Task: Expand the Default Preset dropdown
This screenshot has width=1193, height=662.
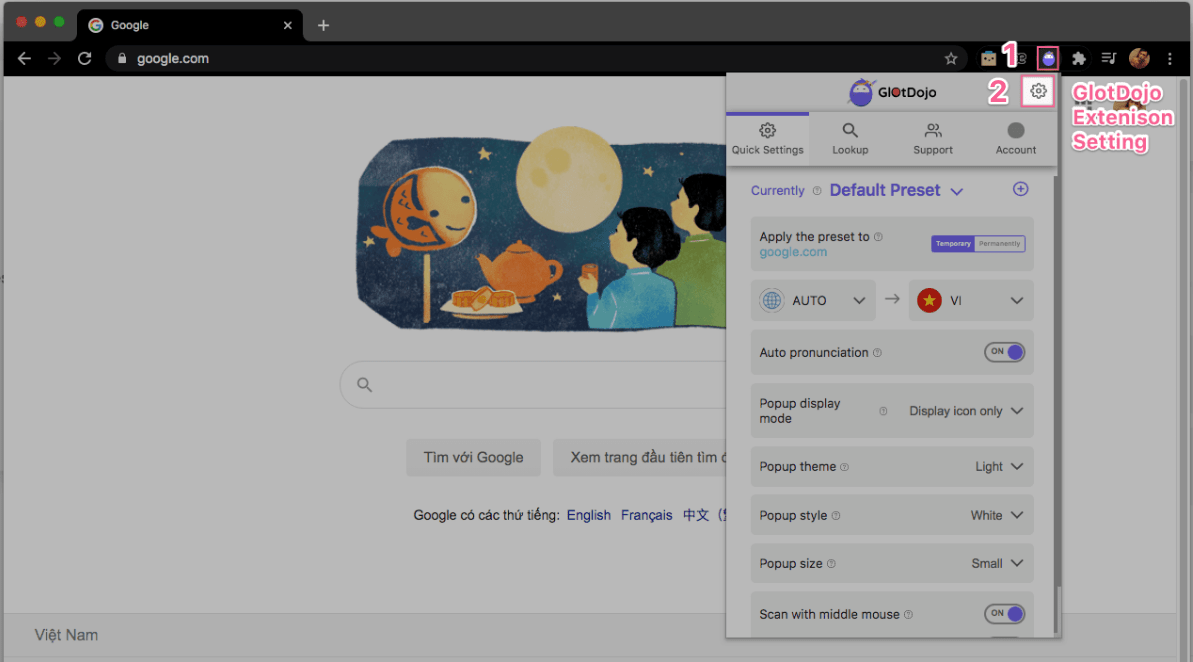Action: [896, 190]
